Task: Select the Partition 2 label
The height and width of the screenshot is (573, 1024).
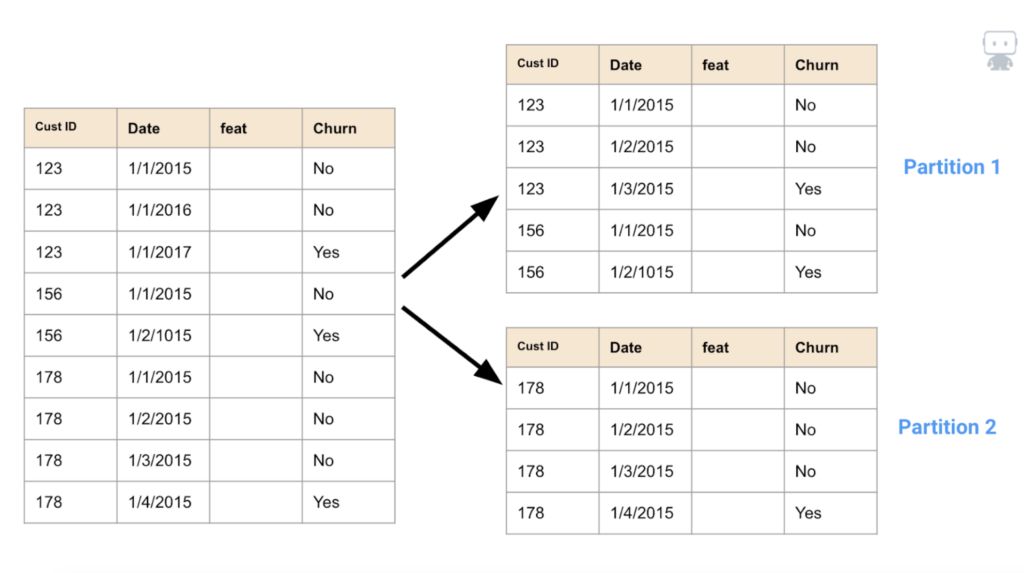Action: (947, 427)
